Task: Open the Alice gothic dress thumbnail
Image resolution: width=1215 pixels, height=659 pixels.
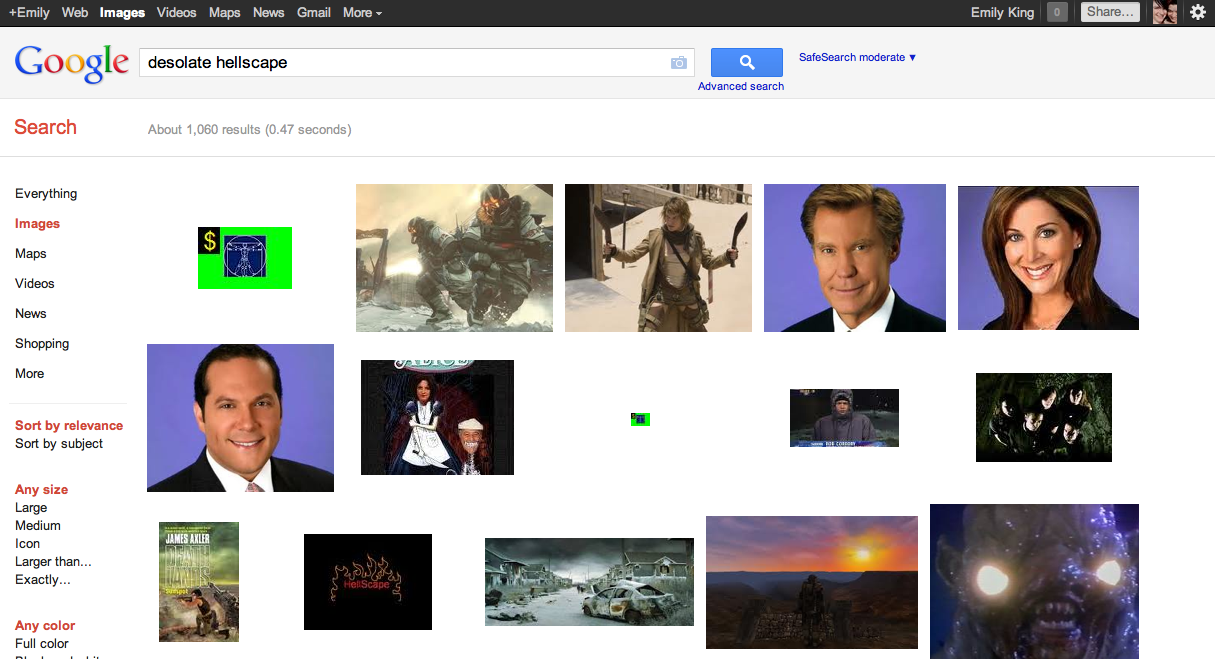Action: 437,418
